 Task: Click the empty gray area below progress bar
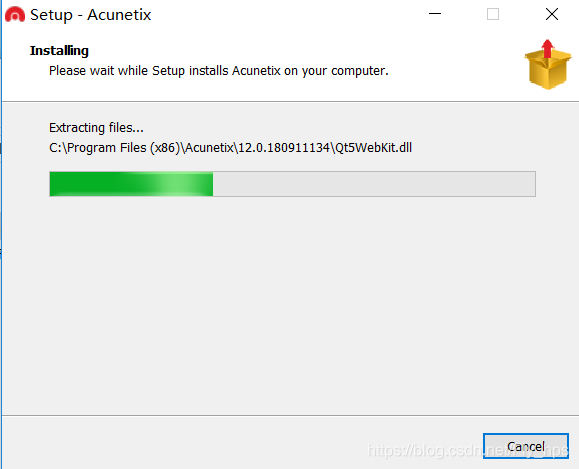pyautogui.click(x=290, y=303)
